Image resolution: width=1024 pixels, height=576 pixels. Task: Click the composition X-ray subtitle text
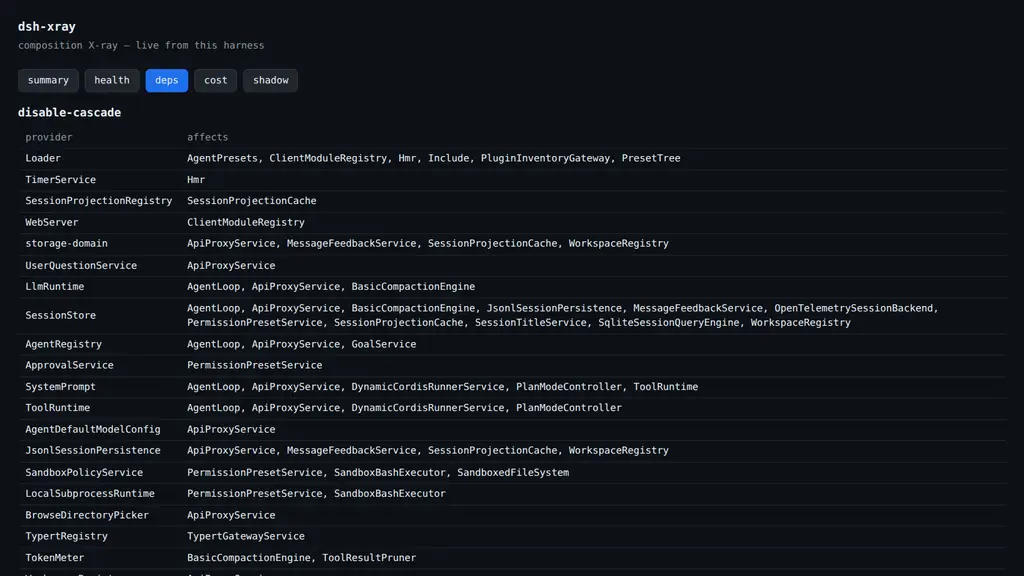pyautogui.click(x=141, y=45)
